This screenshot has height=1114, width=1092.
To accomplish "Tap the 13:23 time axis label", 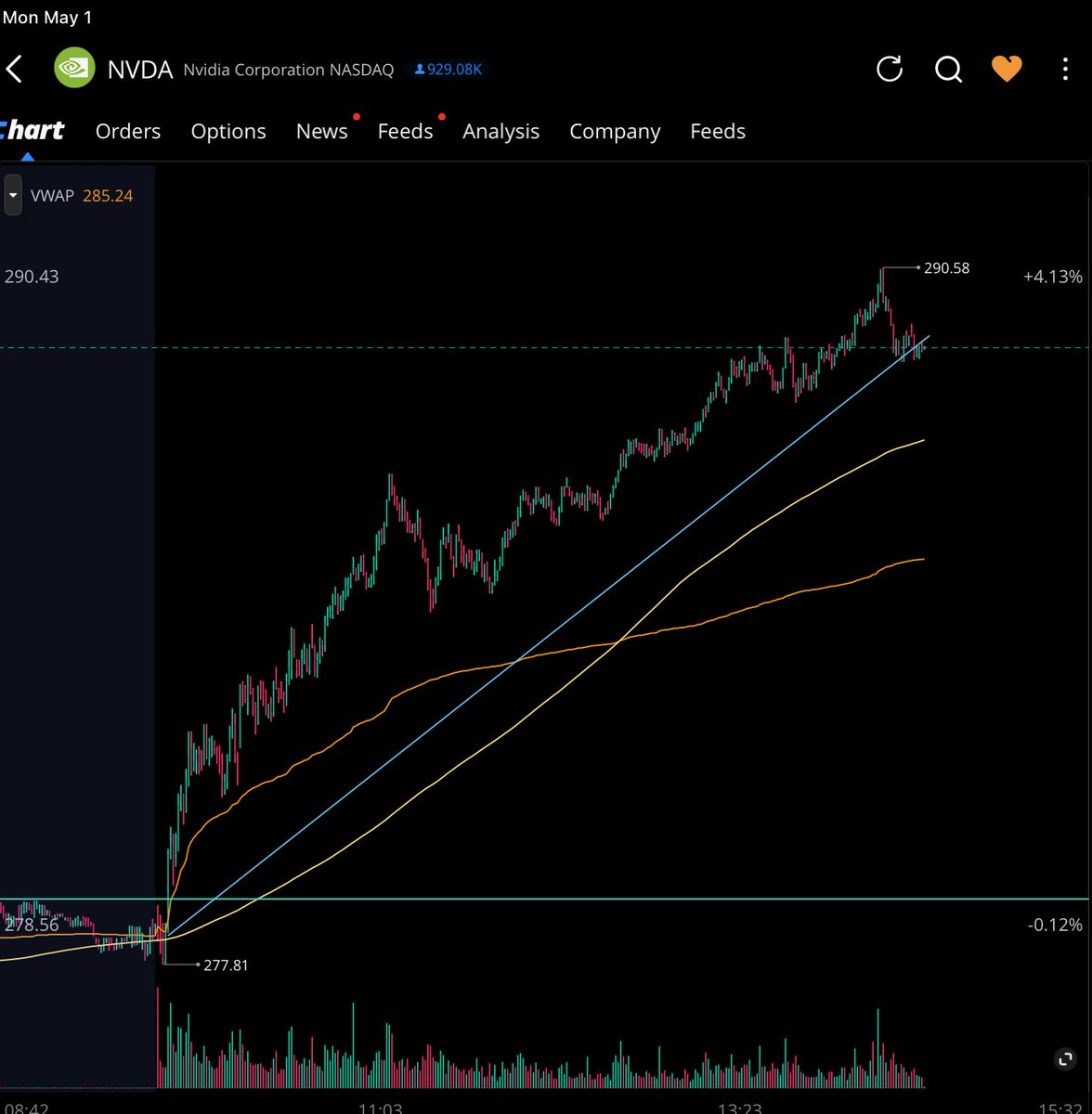I will pos(740,1108).
